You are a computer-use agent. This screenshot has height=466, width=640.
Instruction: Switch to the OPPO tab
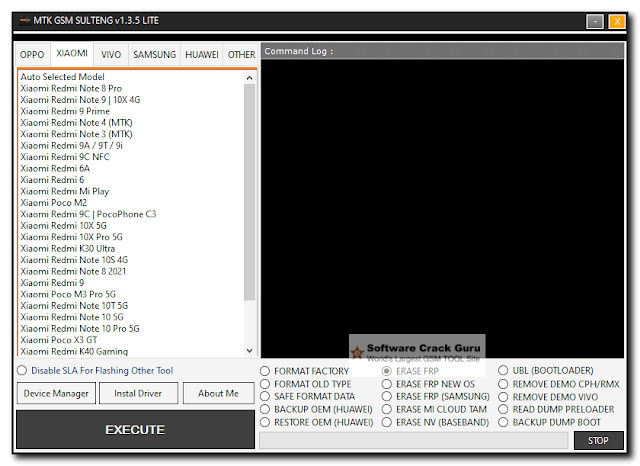pos(32,55)
